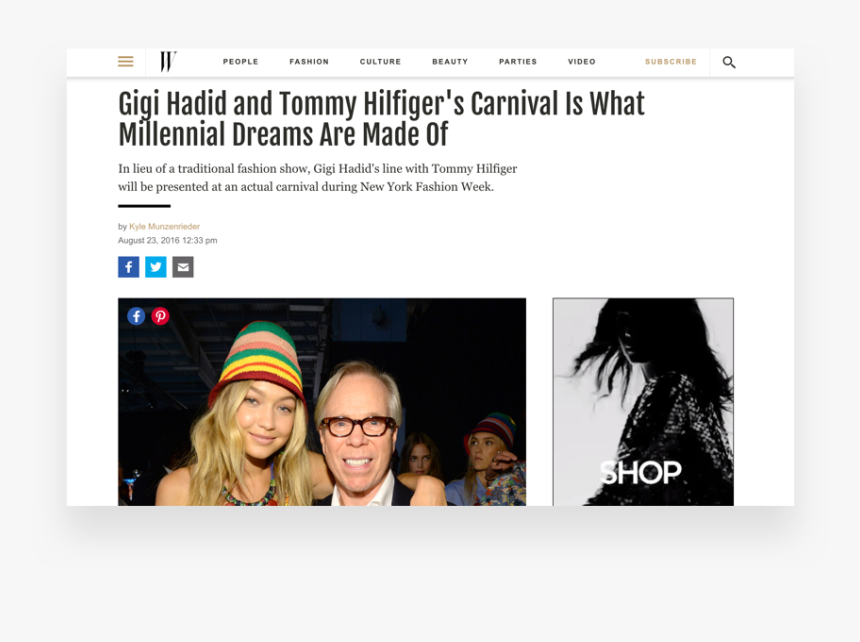The image size is (860, 642).
Task: Click the Gigi Hadid and Tommy Hilfiger photo
Action: click(x=322, y=402)
